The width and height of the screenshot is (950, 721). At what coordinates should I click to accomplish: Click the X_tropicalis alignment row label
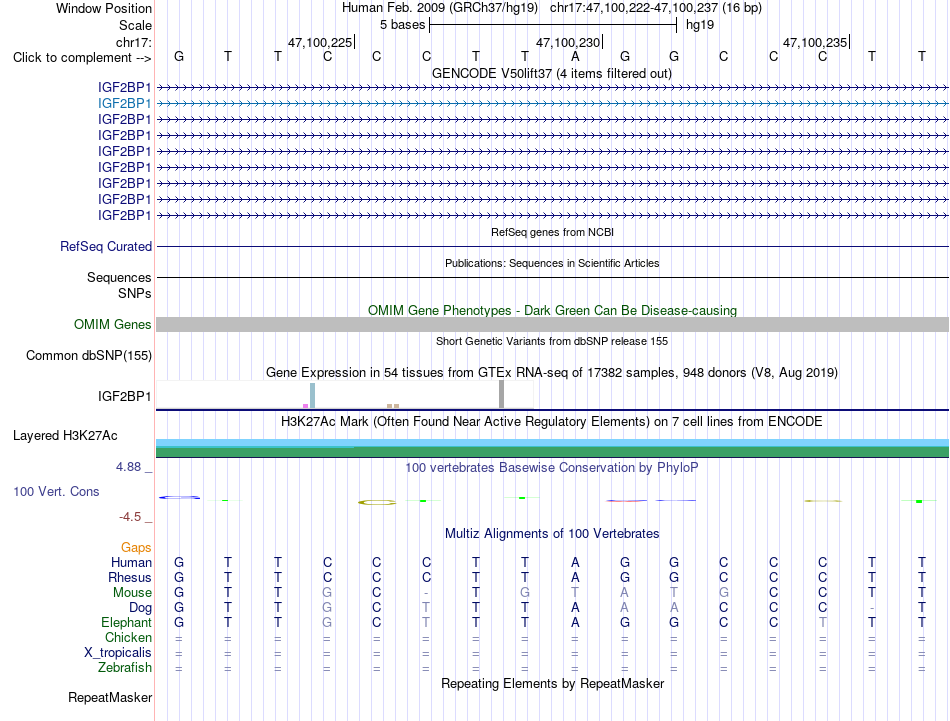click(118, 653)
